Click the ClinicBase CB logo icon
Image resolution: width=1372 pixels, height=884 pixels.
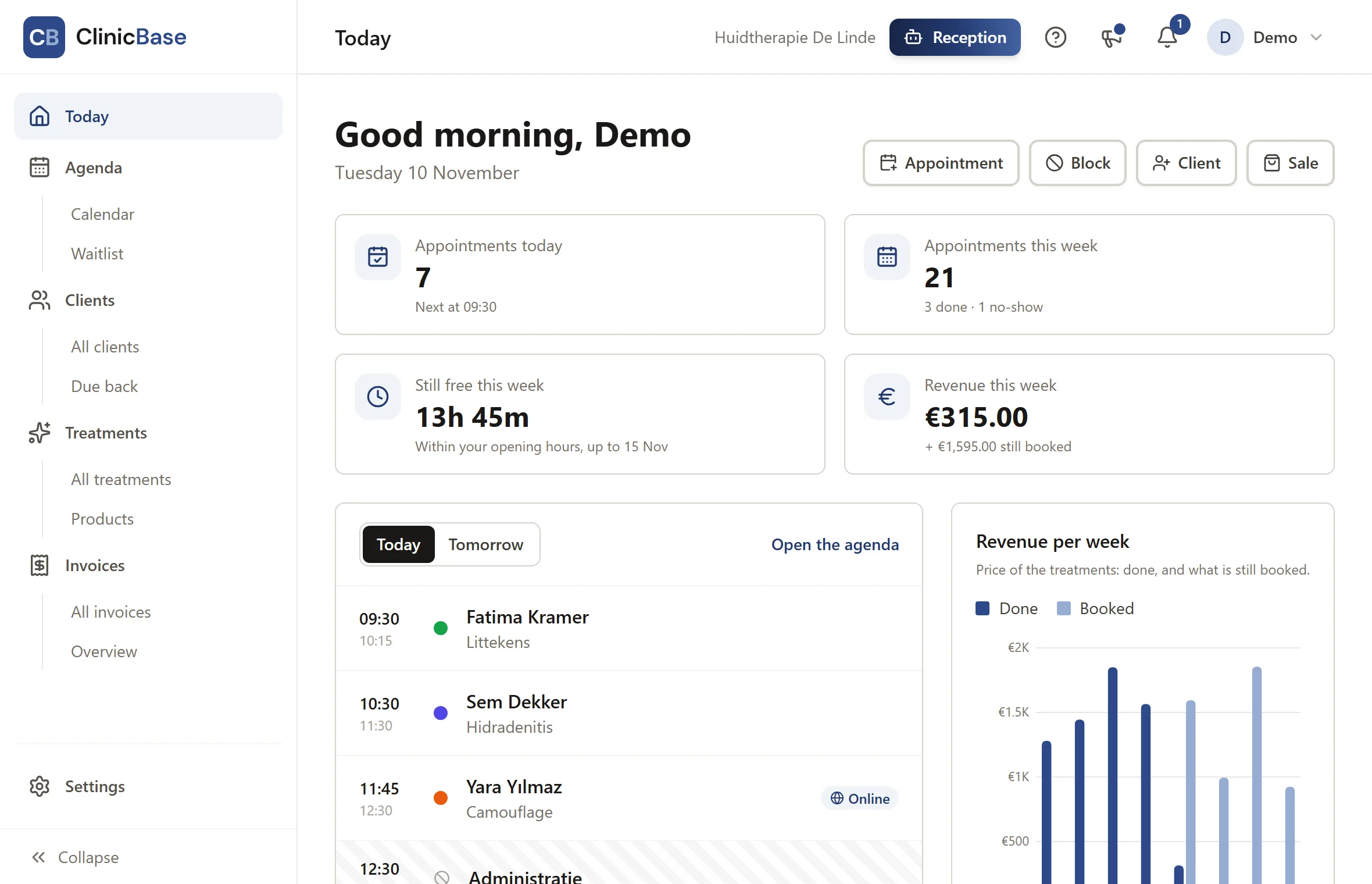[x=44, y=37]
